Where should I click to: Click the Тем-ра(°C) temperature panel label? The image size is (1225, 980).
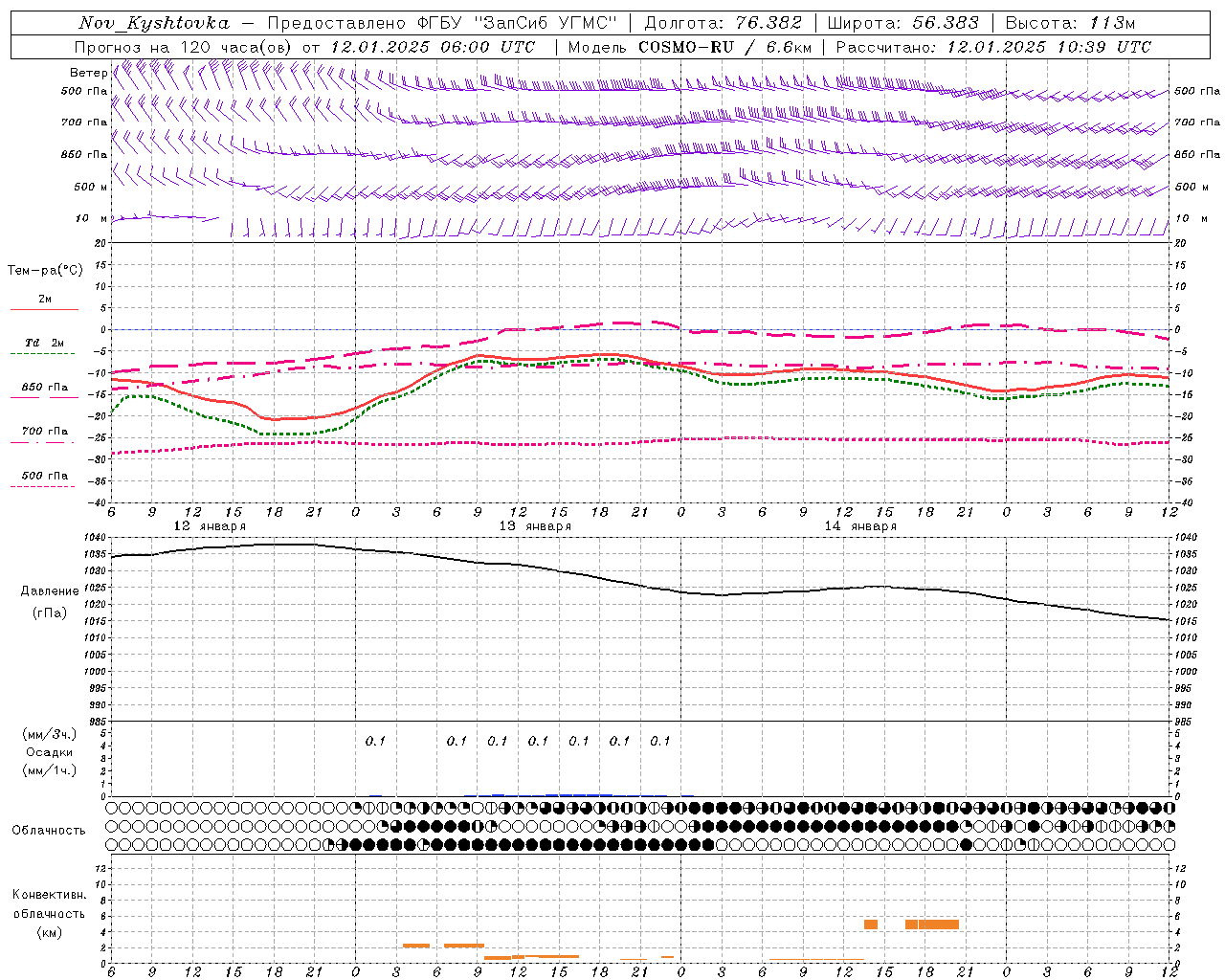click(x=45, y=271)
